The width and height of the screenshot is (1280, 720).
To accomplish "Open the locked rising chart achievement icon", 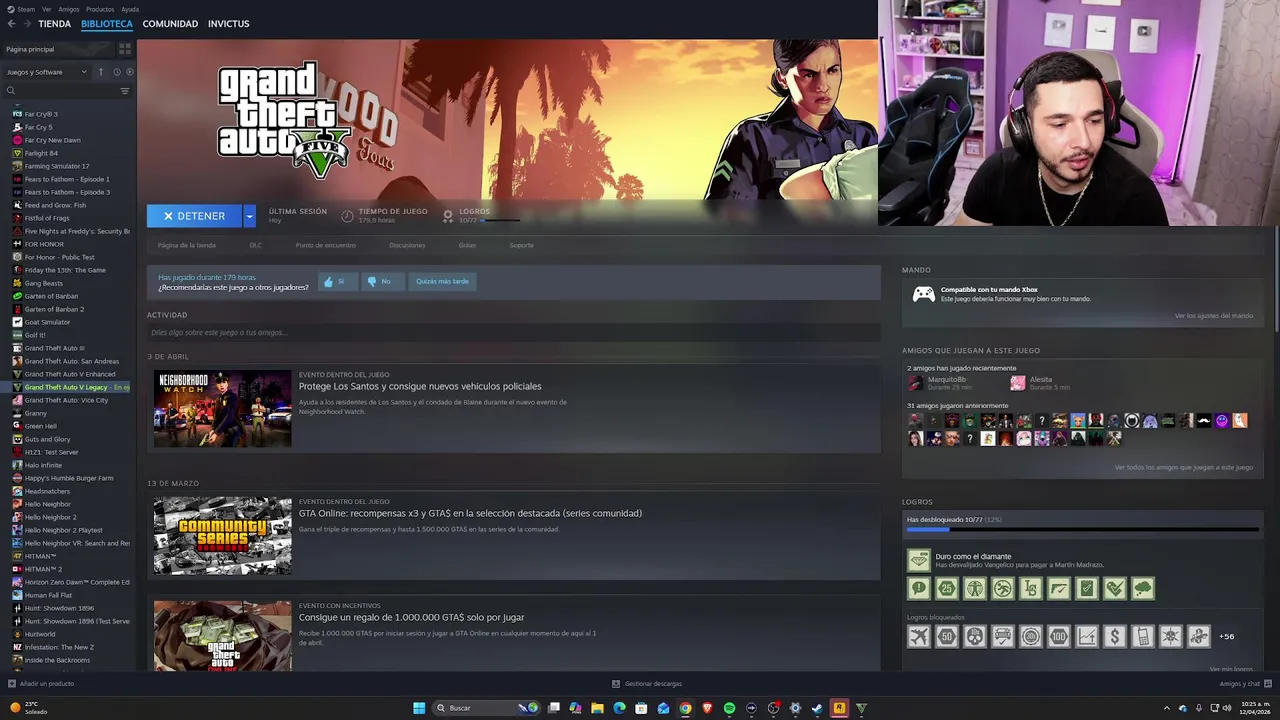I will pyautogui.click(x=1086, y=636).
